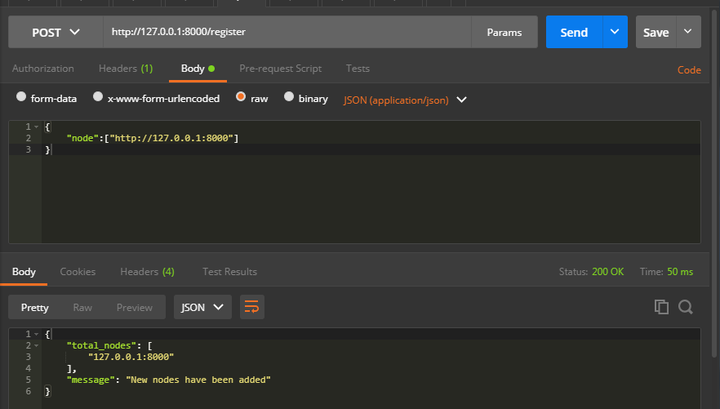Choose the binary body type

(289, 98)
